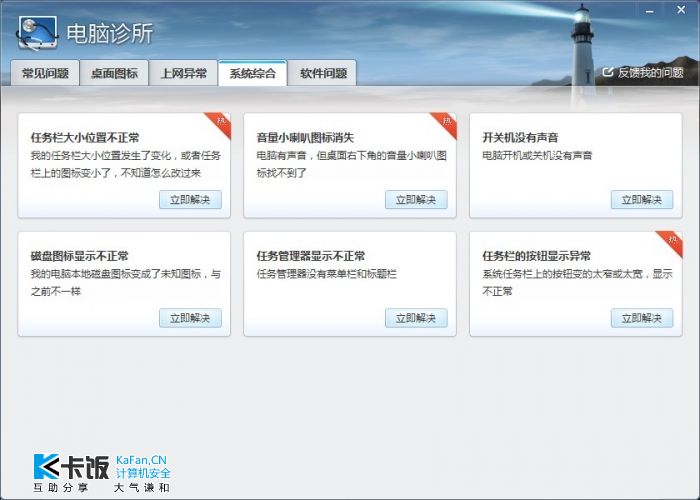Select the 上网异常 tab
Viewport: 700px width, 500px height.
[x=183, y=73]
